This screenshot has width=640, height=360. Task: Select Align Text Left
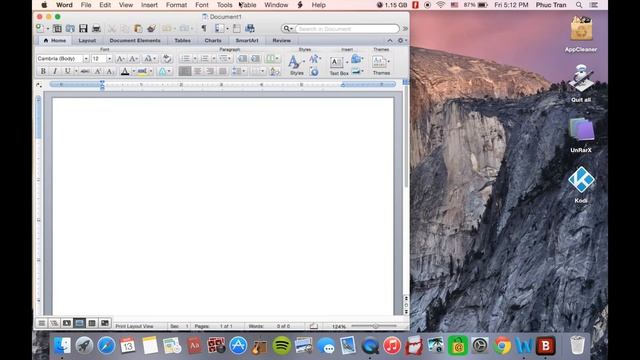coord(185,71)
